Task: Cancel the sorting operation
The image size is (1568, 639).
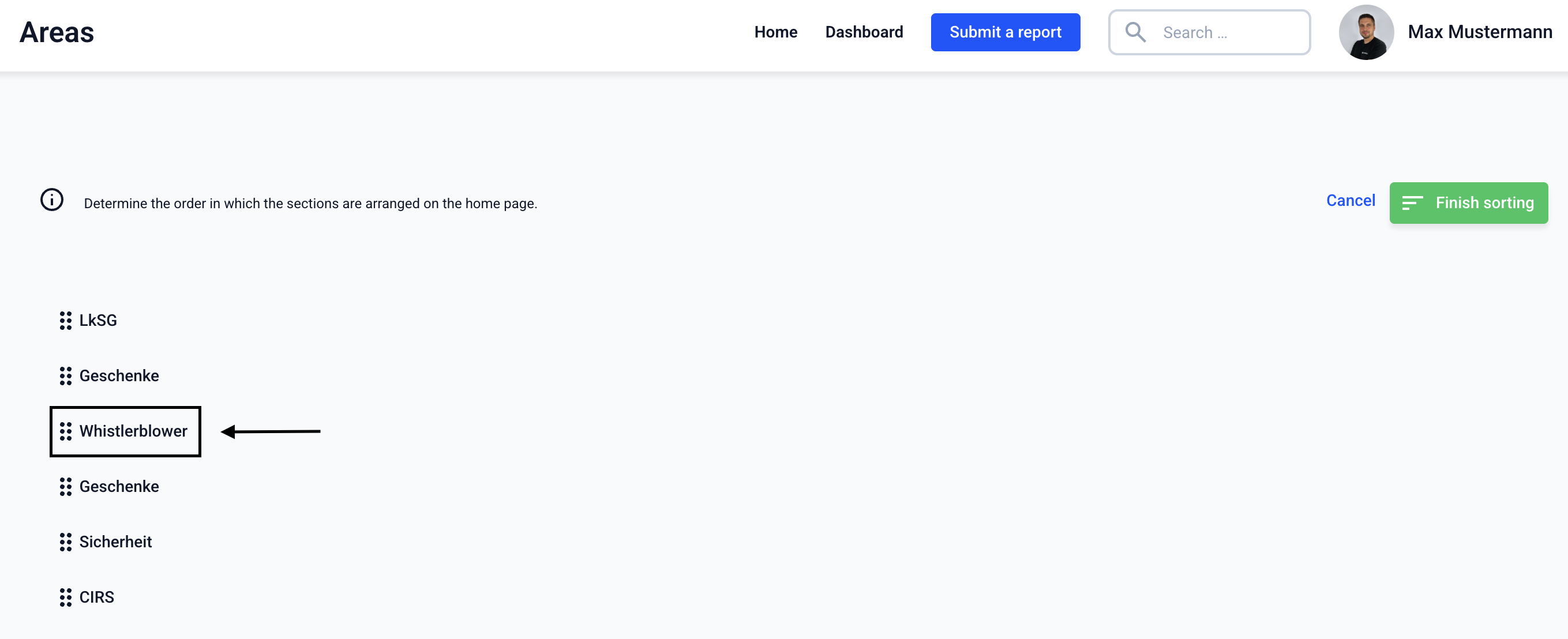Action: [1350, 200]
